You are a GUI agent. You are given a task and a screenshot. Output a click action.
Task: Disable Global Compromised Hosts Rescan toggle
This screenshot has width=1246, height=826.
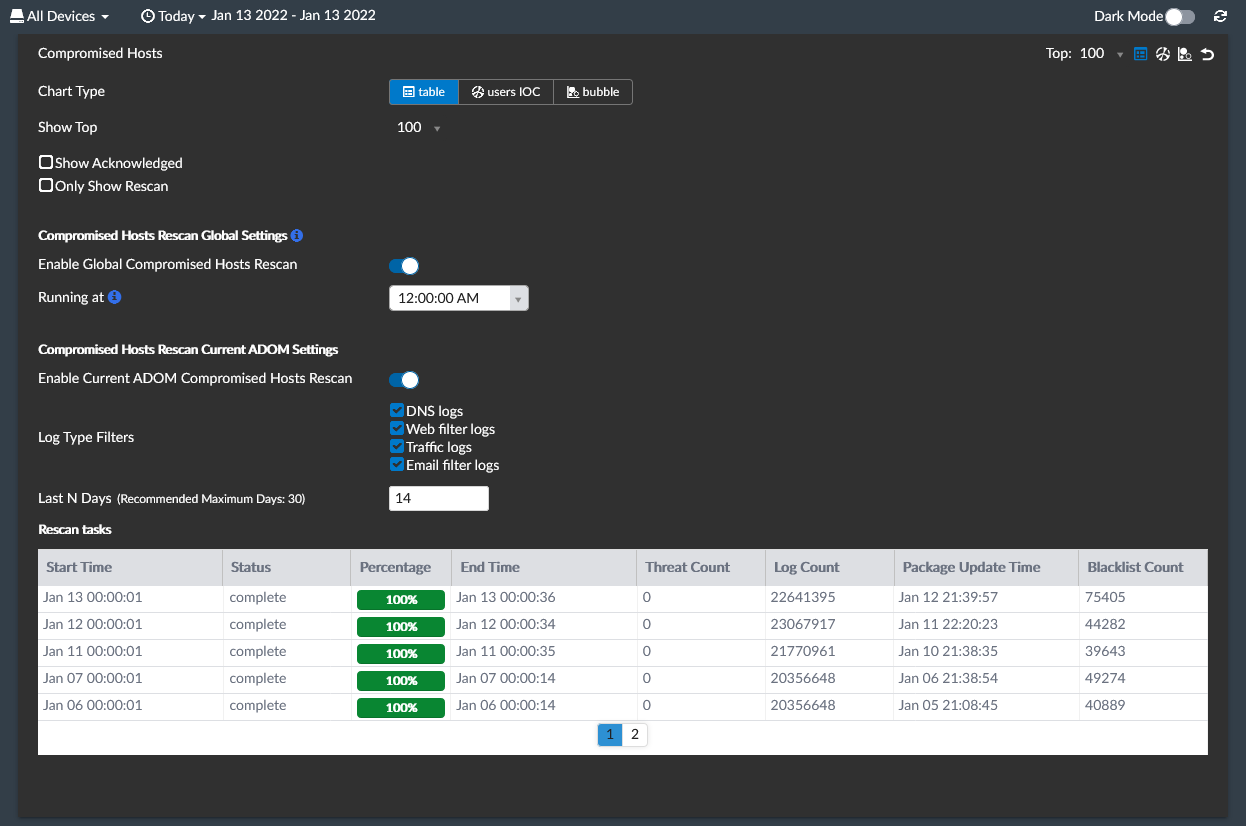[403, 266]
